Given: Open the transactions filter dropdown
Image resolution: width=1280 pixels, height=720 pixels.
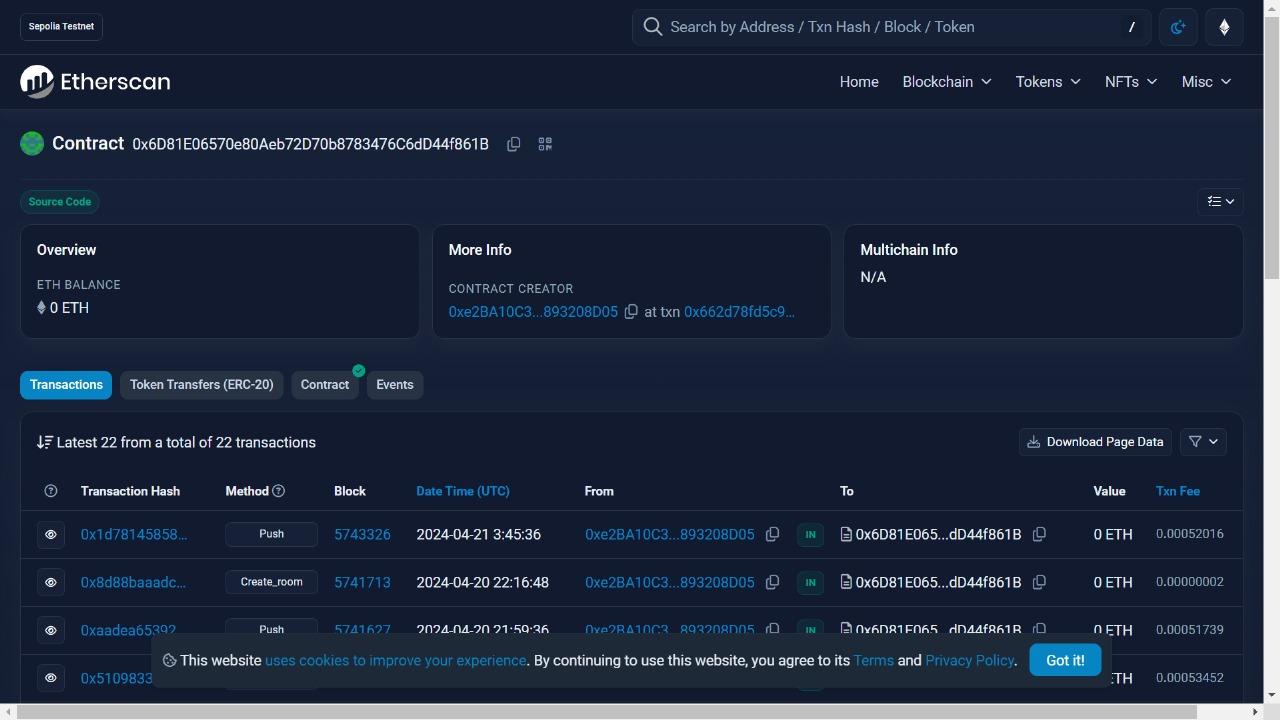Looking at the screenshot, I should pos(1203,442).
